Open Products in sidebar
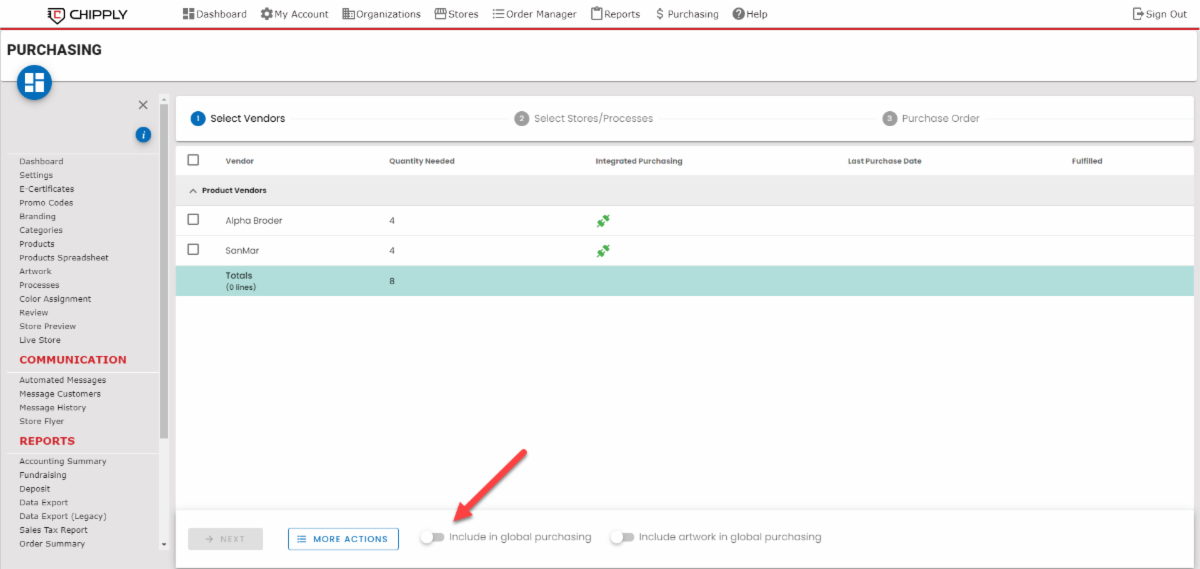 [x=37, y=244]
